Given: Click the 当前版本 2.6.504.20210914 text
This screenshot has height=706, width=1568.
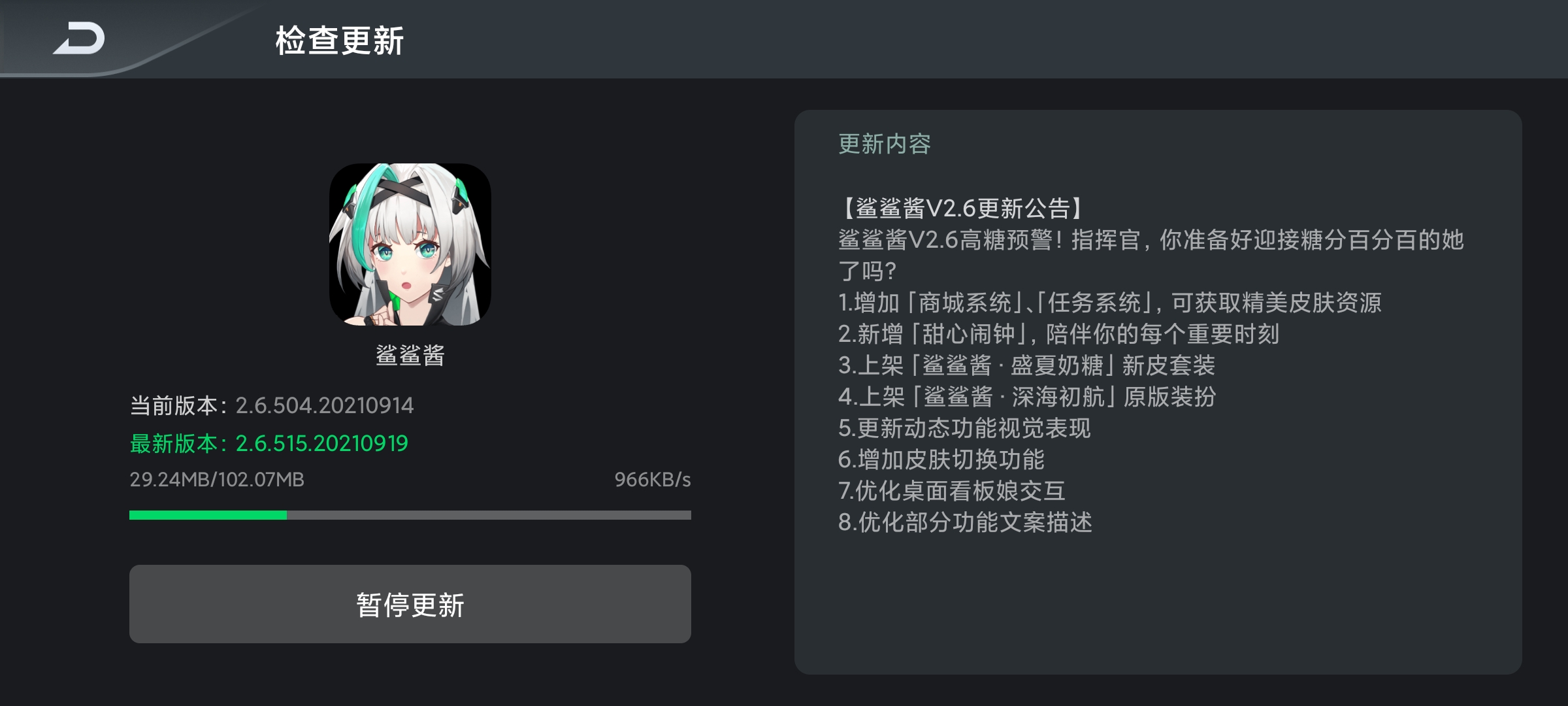Looking at the screenshot, I should [272, 405].
